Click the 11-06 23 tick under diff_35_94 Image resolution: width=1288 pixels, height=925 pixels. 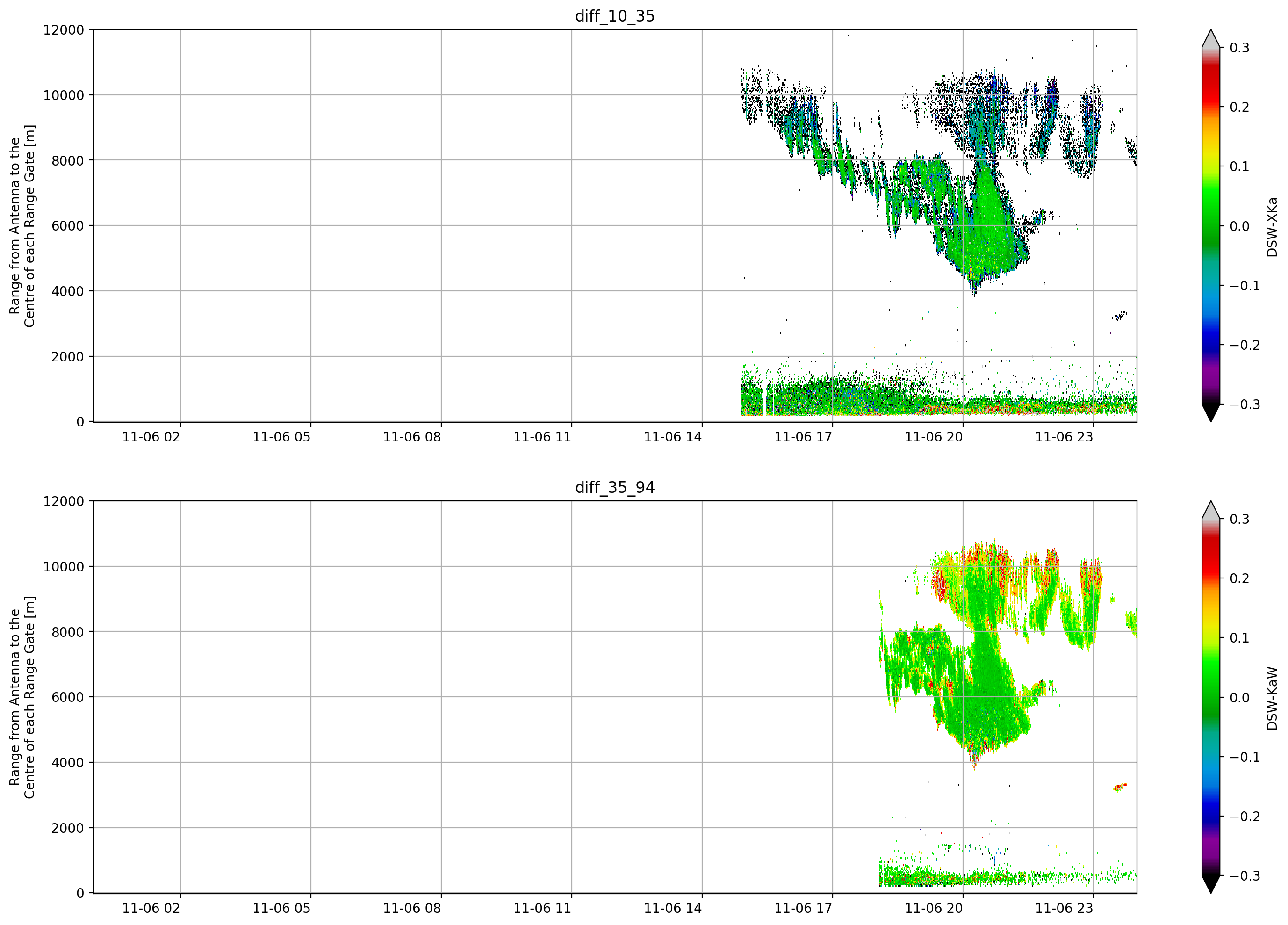point(1064,909)
